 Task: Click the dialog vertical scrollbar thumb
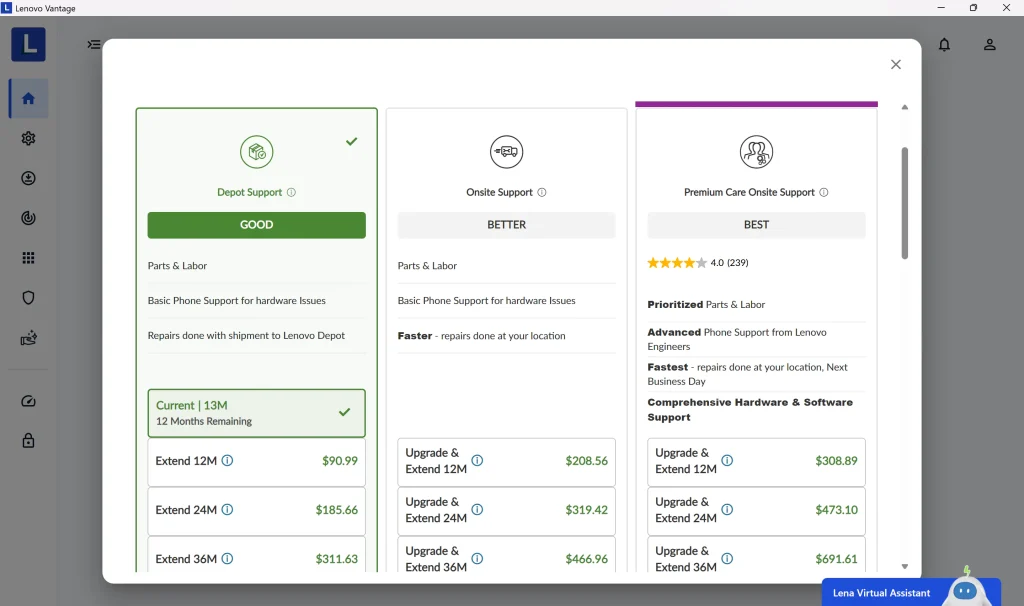click(904, 203)
